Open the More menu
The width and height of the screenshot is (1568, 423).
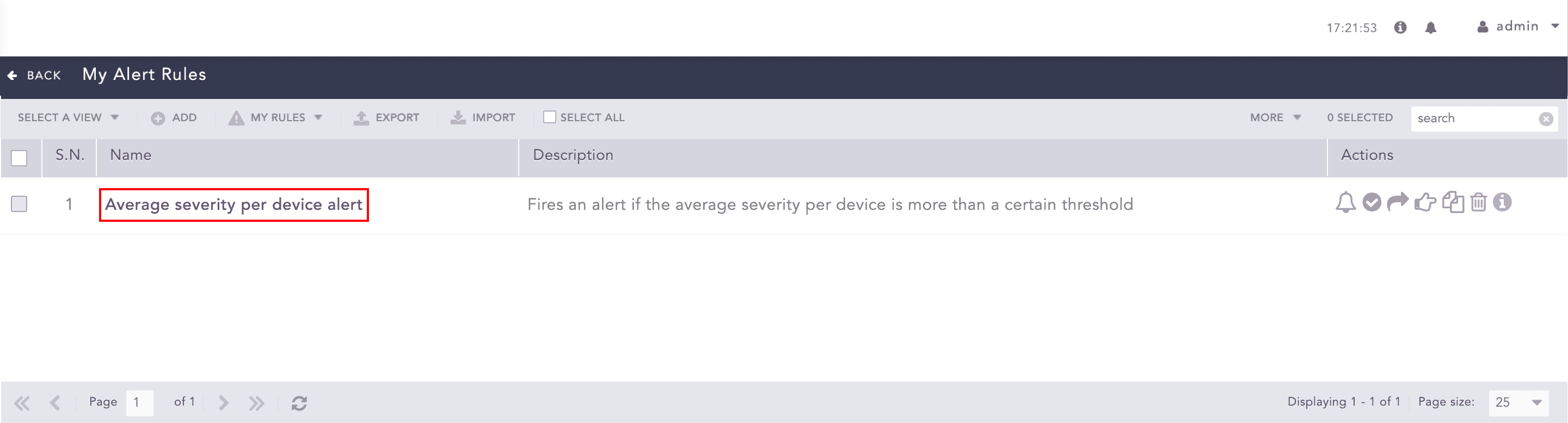1275,117
